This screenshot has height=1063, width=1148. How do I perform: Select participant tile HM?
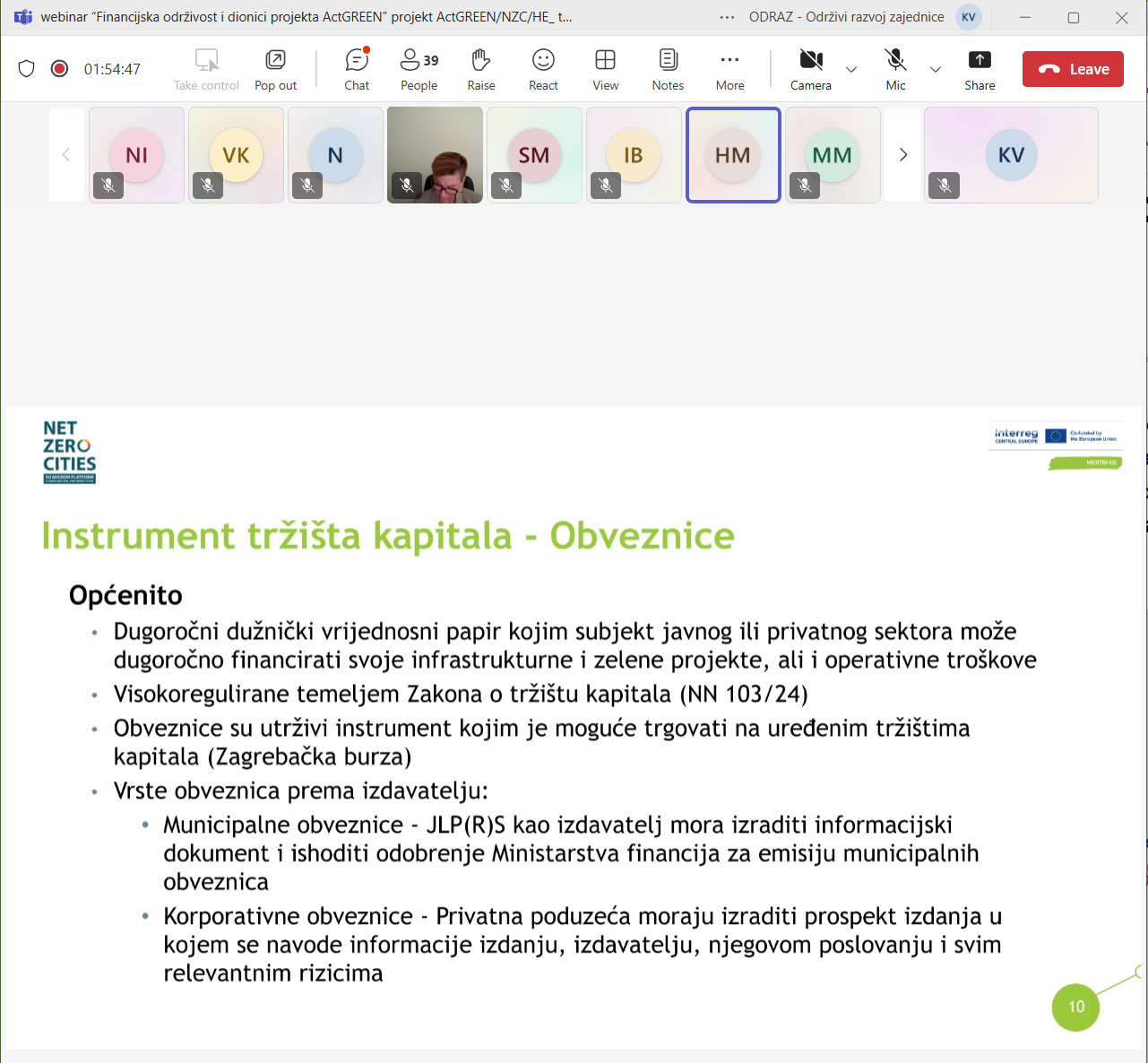click(x=733, y=155)
